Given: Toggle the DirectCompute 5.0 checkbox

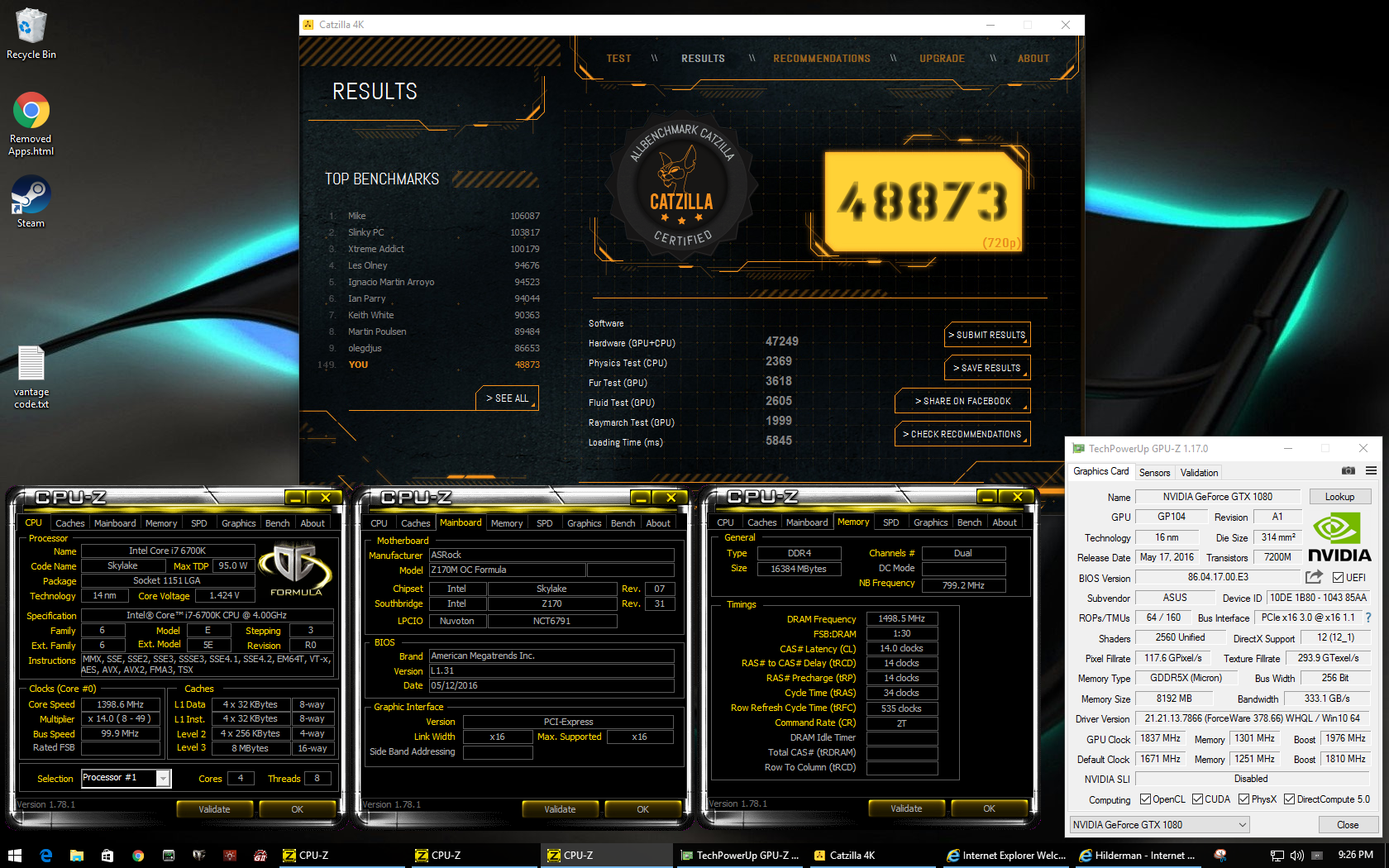Looking at the screenshot, I should [x=1289, y=799].
